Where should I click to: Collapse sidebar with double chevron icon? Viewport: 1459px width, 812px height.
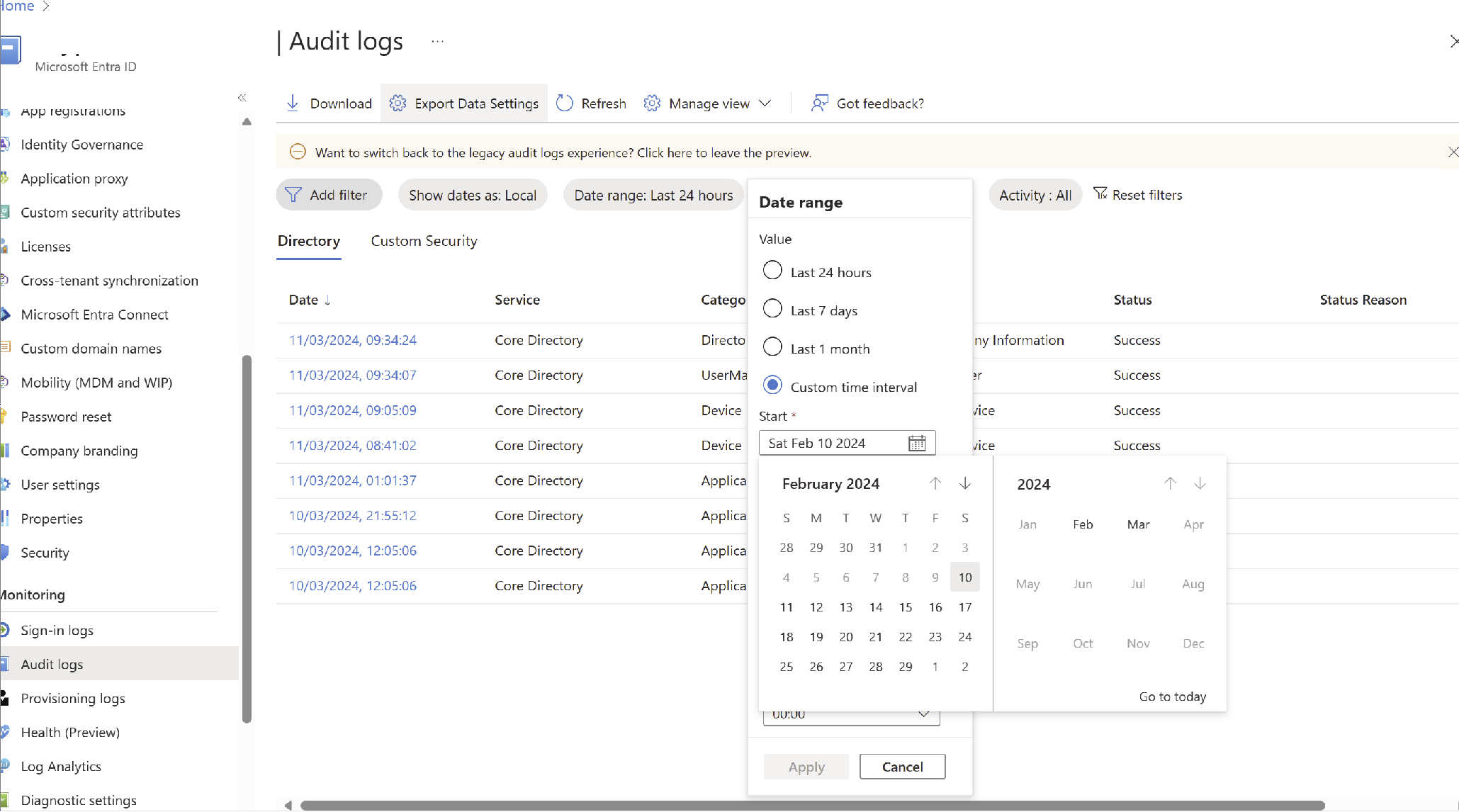(242, 98)
